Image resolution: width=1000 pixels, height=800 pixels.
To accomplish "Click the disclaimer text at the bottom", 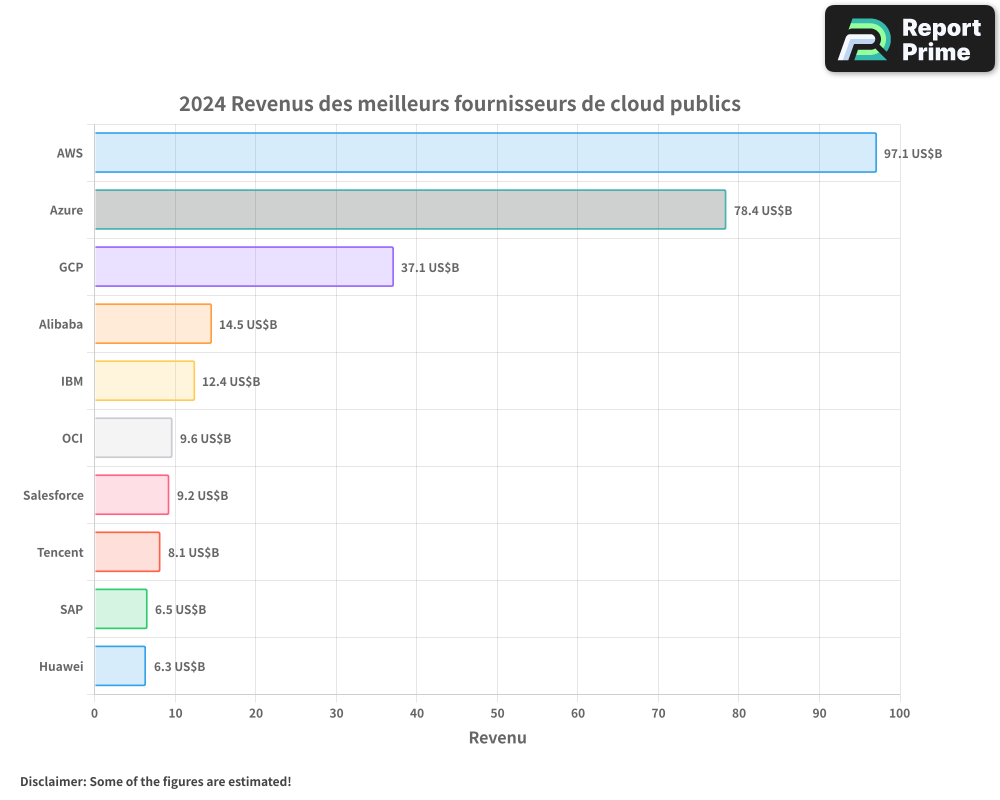I will point(155,782).
